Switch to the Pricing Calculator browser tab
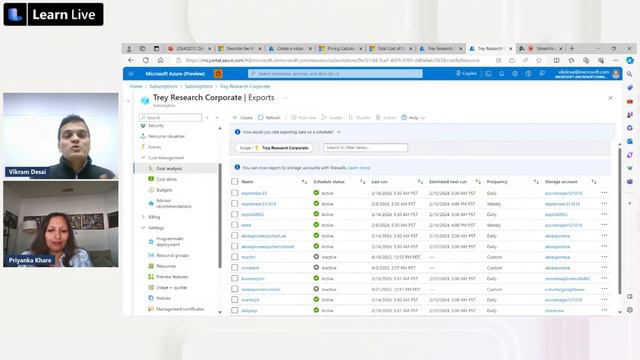 [340, 49]
